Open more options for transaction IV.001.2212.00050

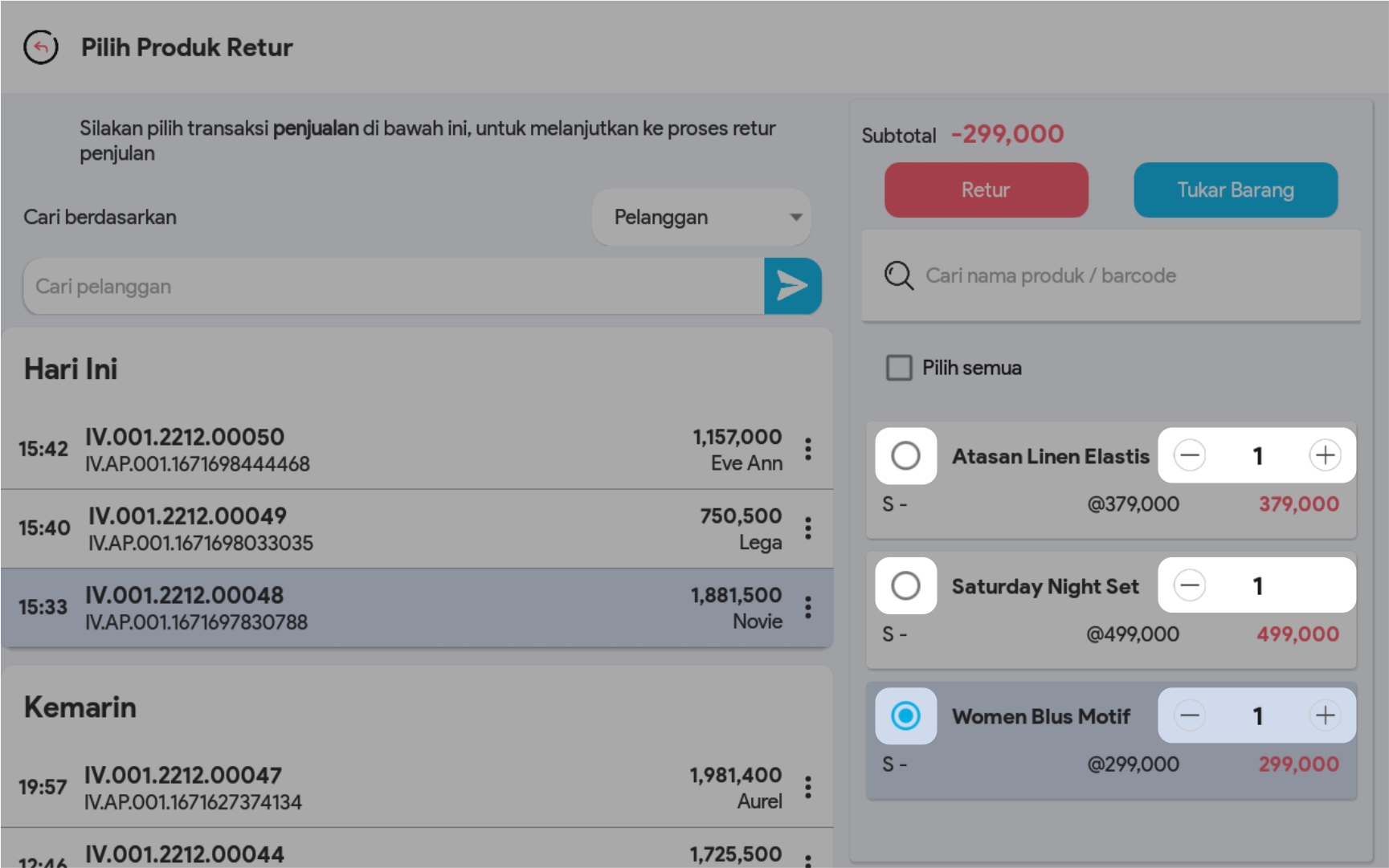808,449
